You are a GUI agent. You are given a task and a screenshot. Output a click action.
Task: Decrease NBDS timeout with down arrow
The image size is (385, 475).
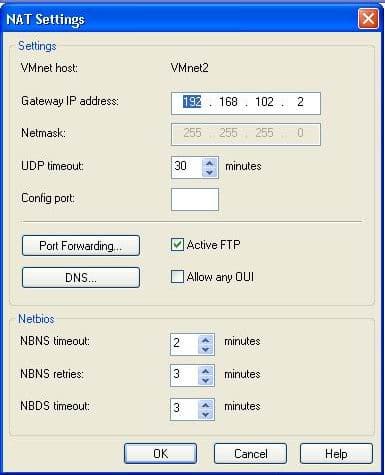click(205, 414)
